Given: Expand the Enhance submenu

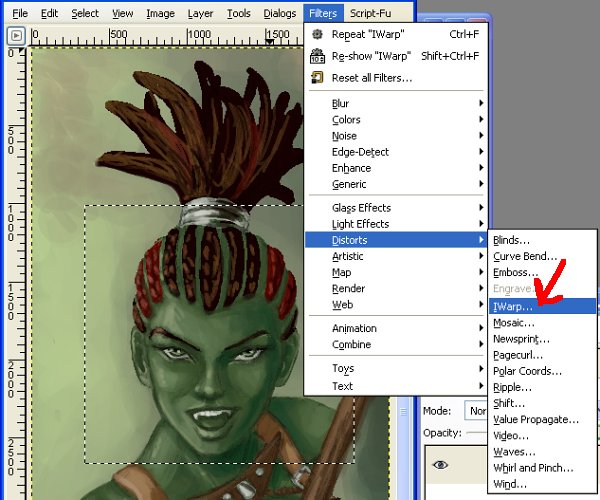Looking at the screenshot, I should [x=396, y=168].
